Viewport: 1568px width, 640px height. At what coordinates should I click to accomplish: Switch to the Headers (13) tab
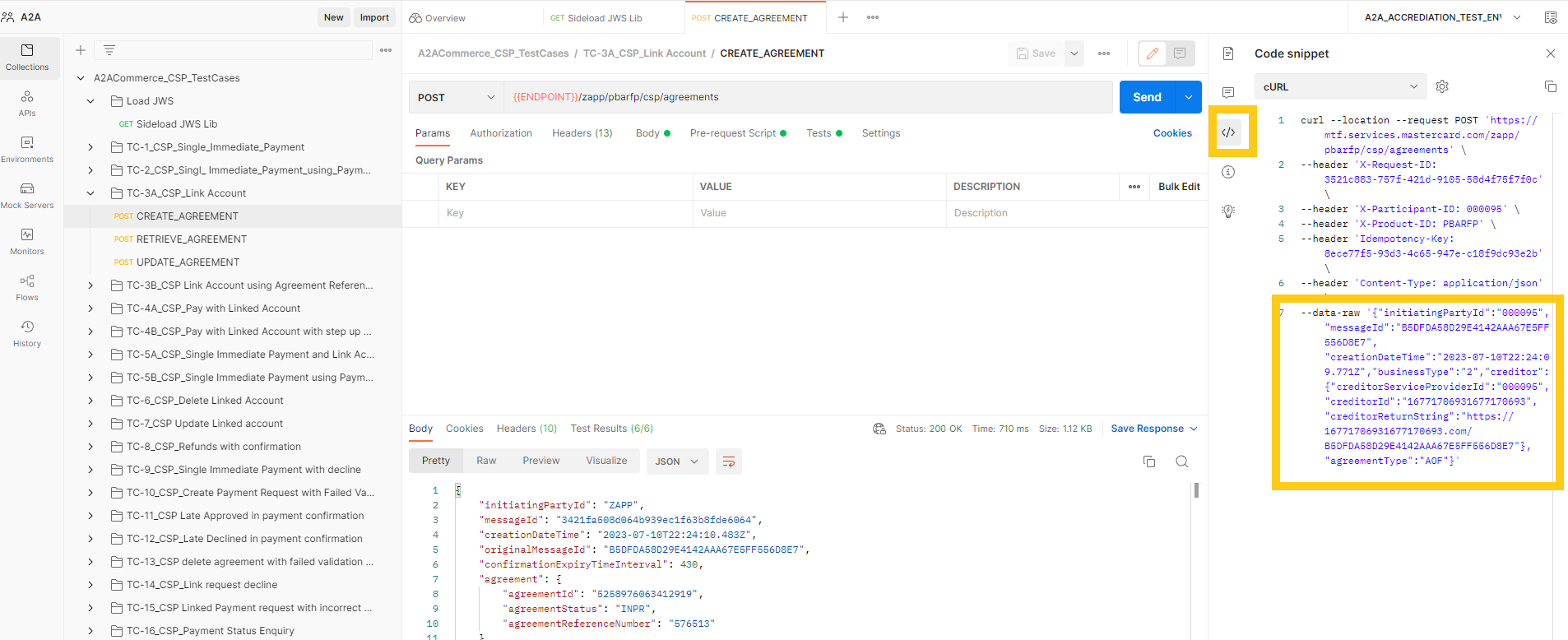(x=582, y=133)
